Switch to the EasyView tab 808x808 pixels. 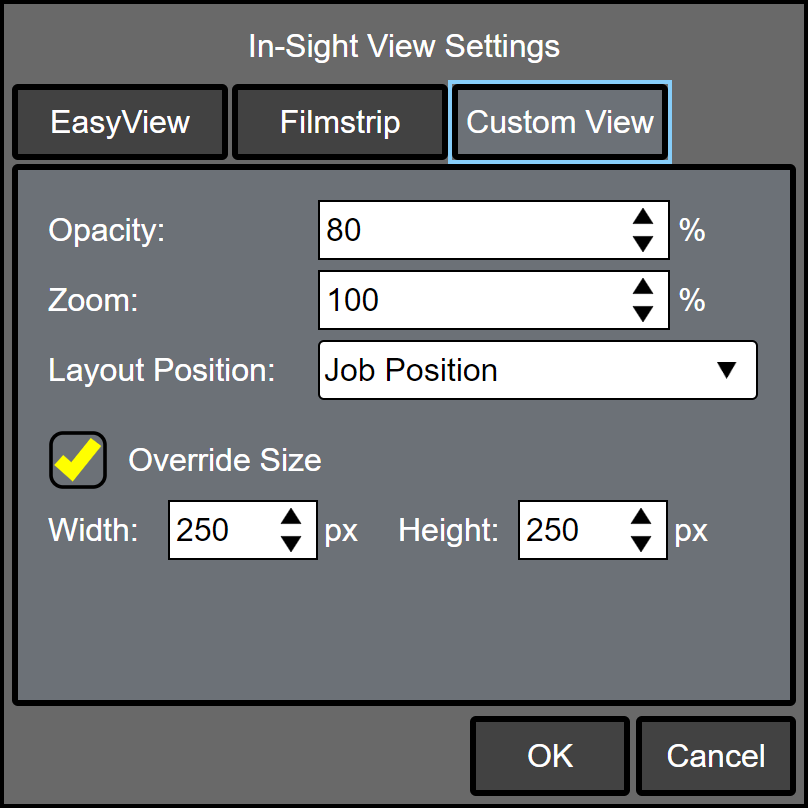[x=120, y=122]
